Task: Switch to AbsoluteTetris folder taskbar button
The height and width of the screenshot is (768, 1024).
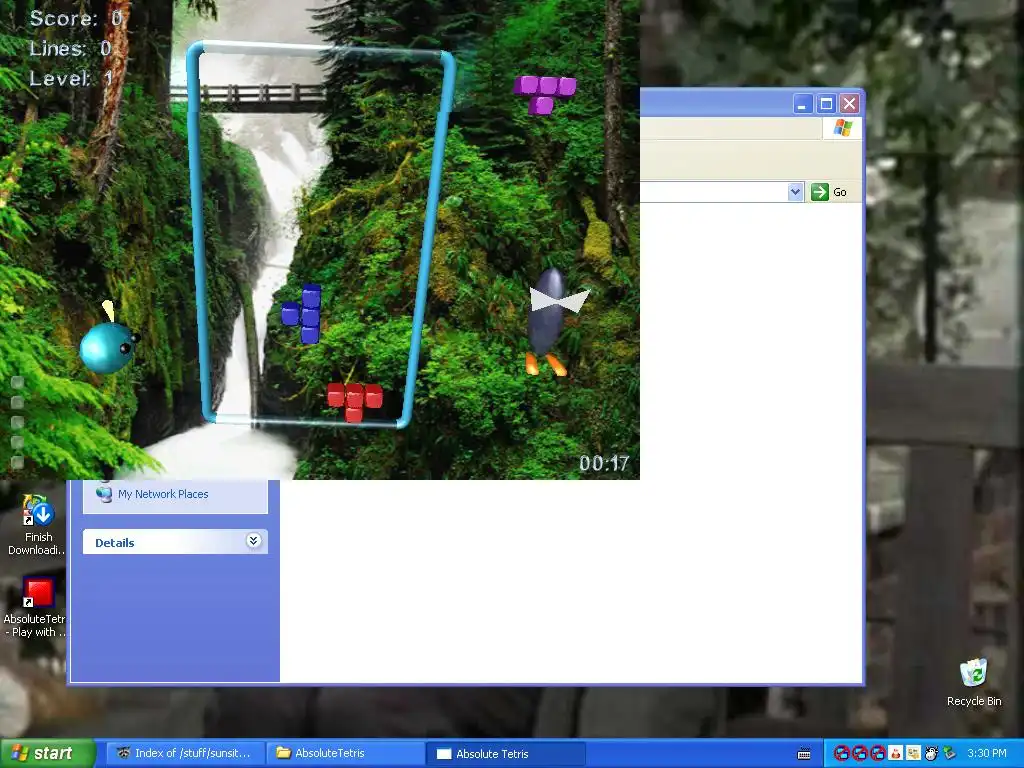Action: (346, 753)
